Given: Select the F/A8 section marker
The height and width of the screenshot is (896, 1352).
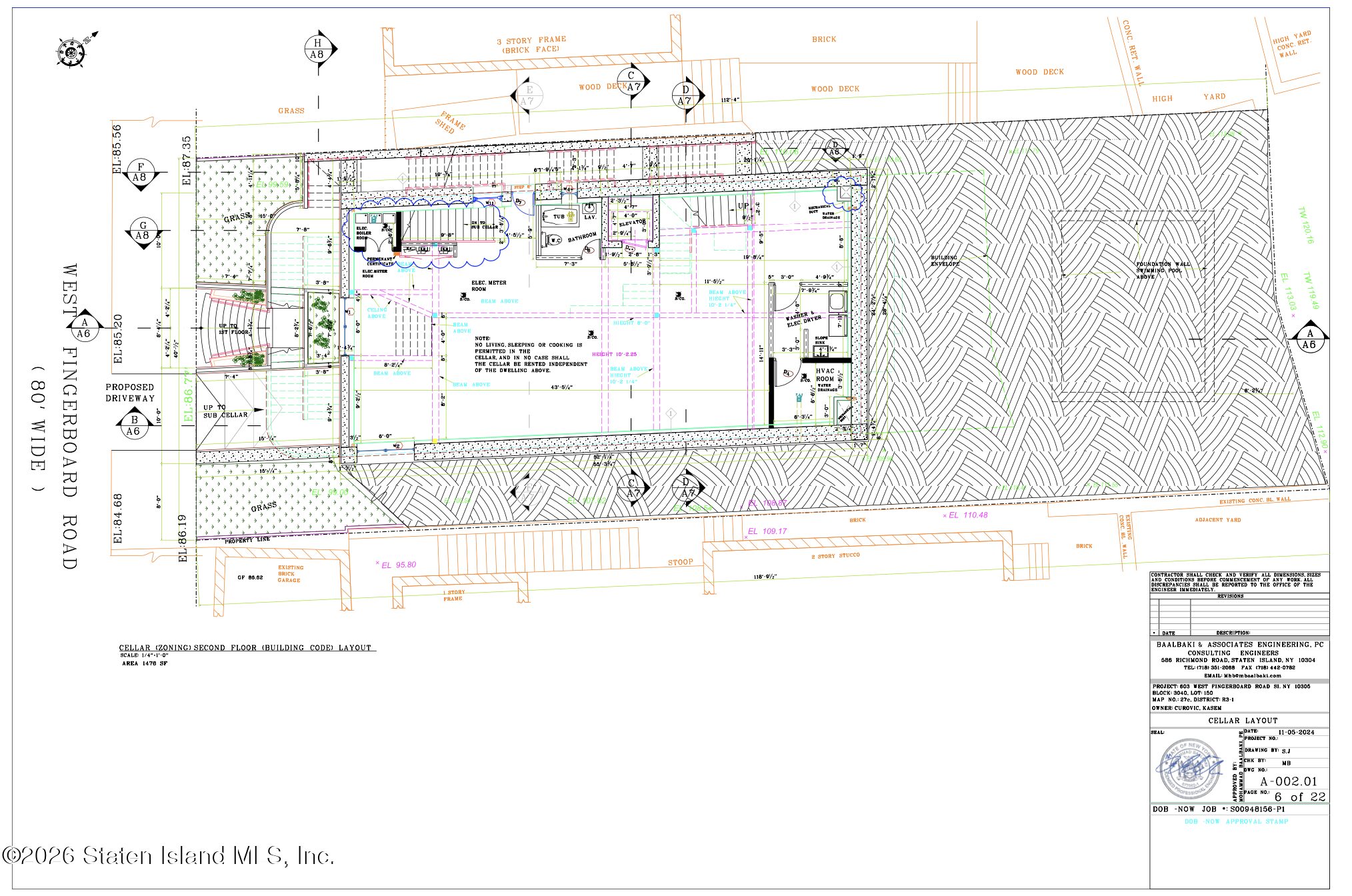Looking at the screenshot, I should click(x=140, y=172).
